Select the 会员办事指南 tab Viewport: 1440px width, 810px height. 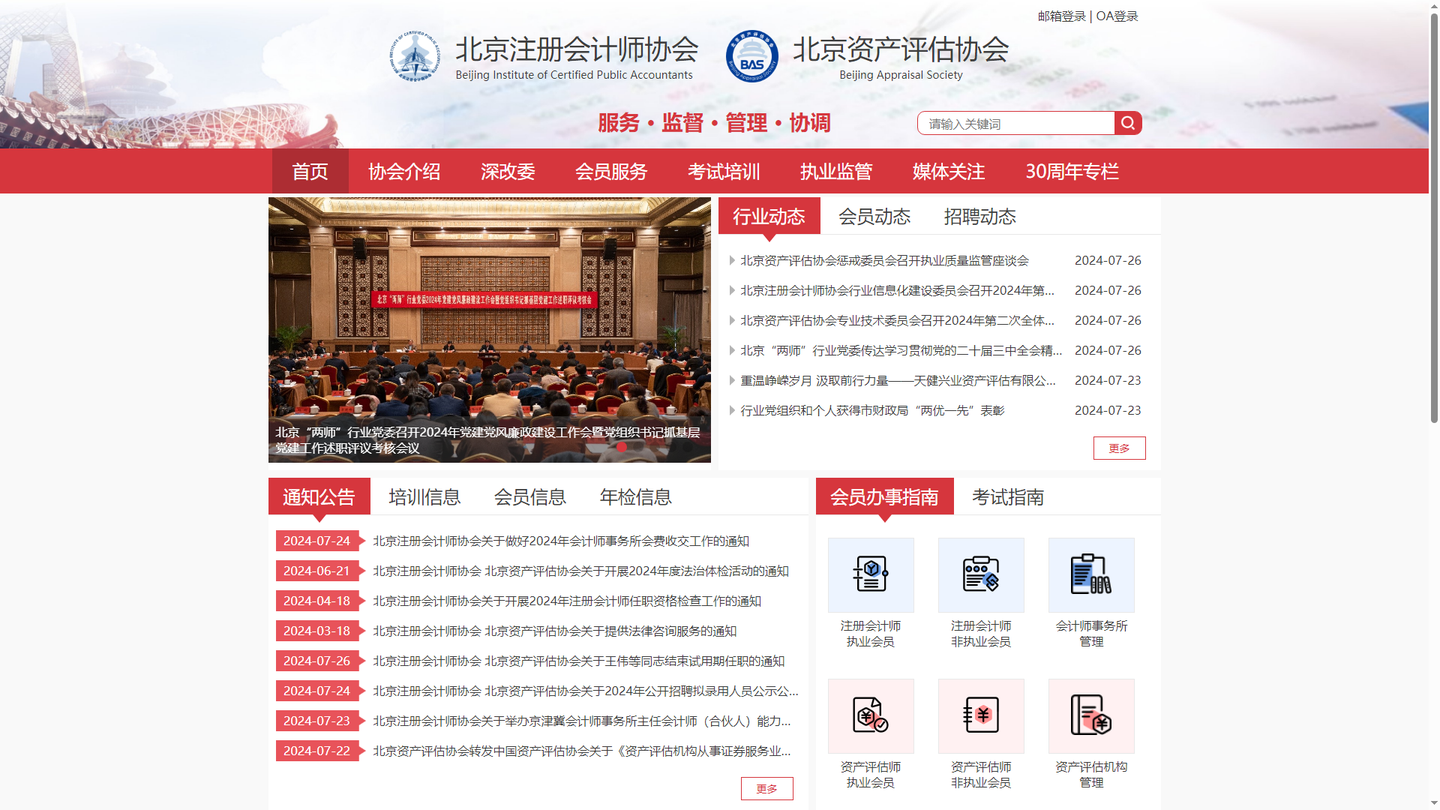pyautogui.click(x=885, y=497)
